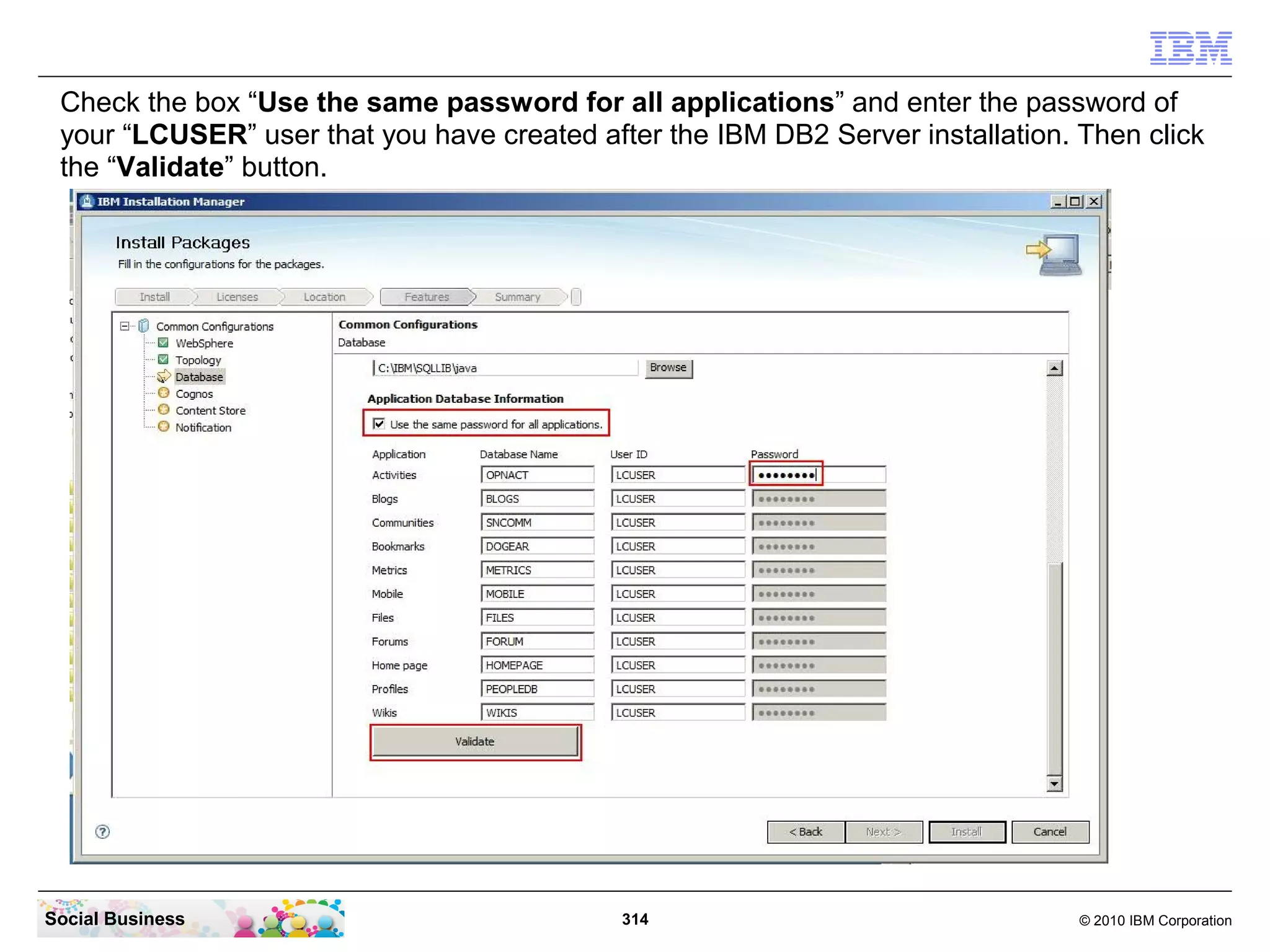Select the Common Configurations tree label

pyautogui.click(x=215, y=327)
